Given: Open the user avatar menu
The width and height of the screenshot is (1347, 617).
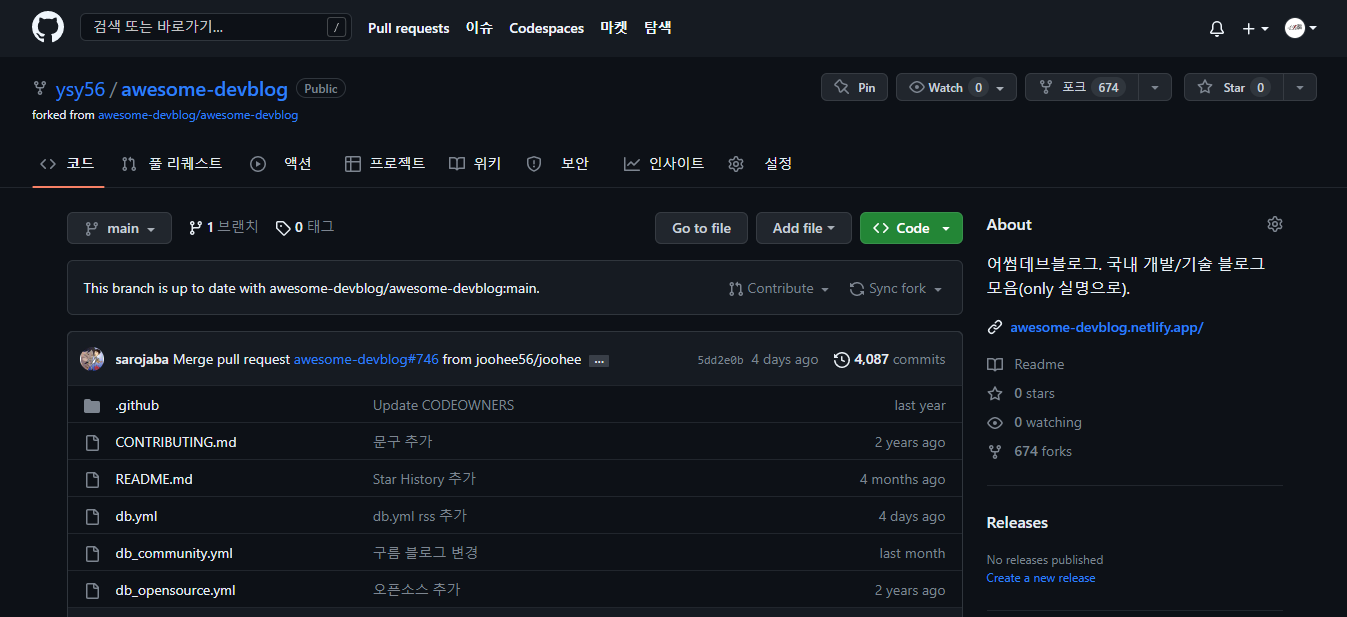Looking at the screenshot, I should point(1300,28).
